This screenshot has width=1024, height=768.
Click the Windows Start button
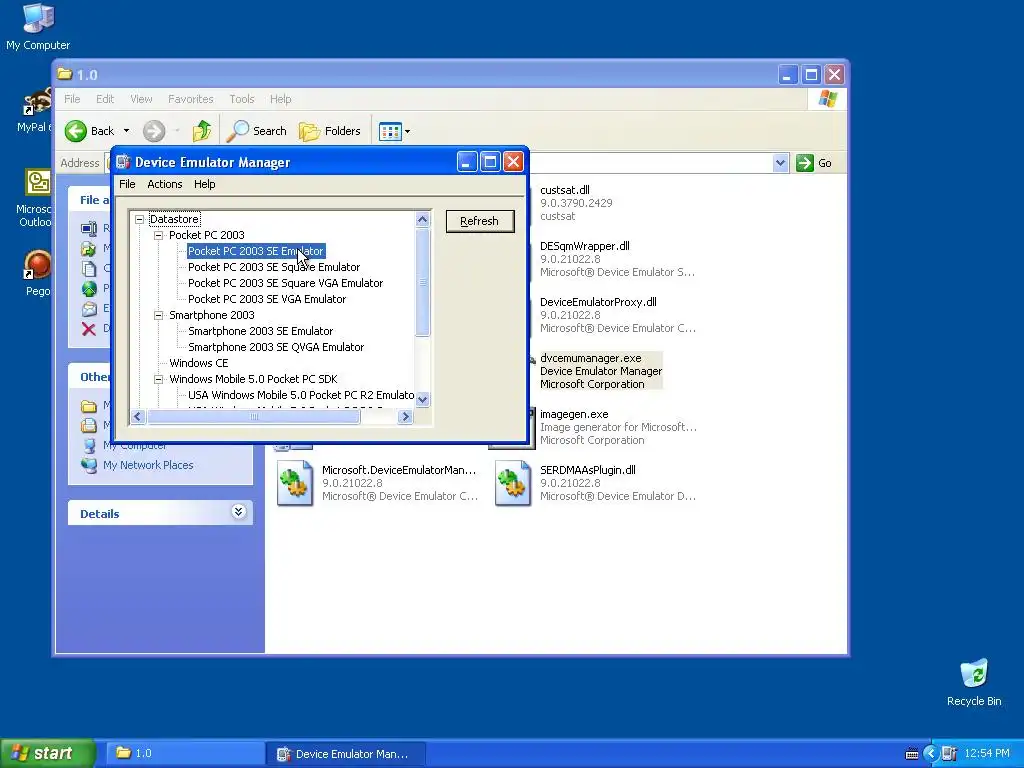pos(48,754)
